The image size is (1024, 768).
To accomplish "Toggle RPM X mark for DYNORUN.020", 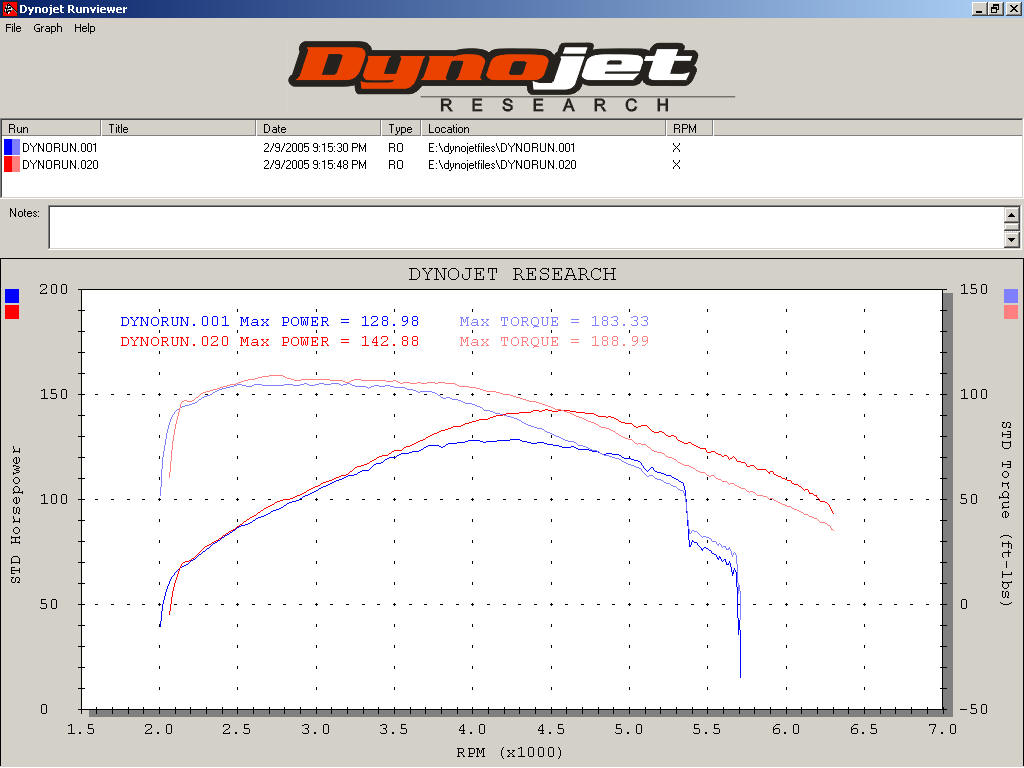I will coord(676,165).
